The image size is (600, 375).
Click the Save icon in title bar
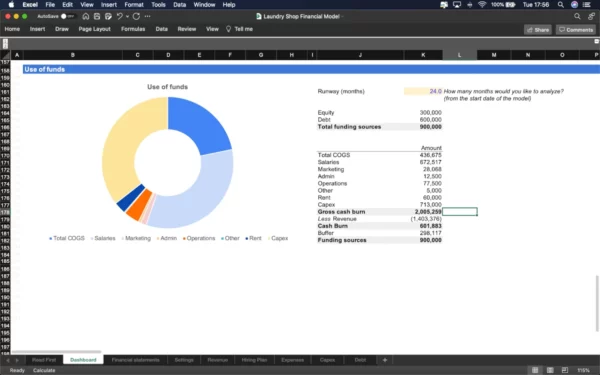click(97, 16)
